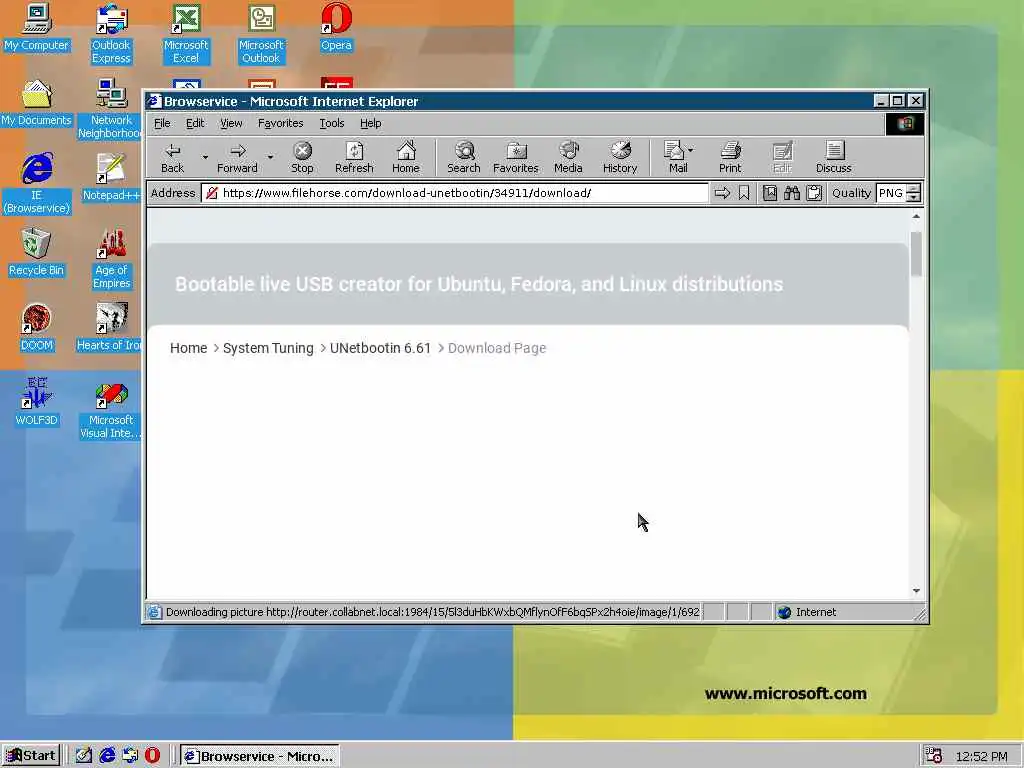The width and height of the screenshot is (1024, 768).
Task: Click the Windows logo throbber in the IE window
Action: point(904,123)
